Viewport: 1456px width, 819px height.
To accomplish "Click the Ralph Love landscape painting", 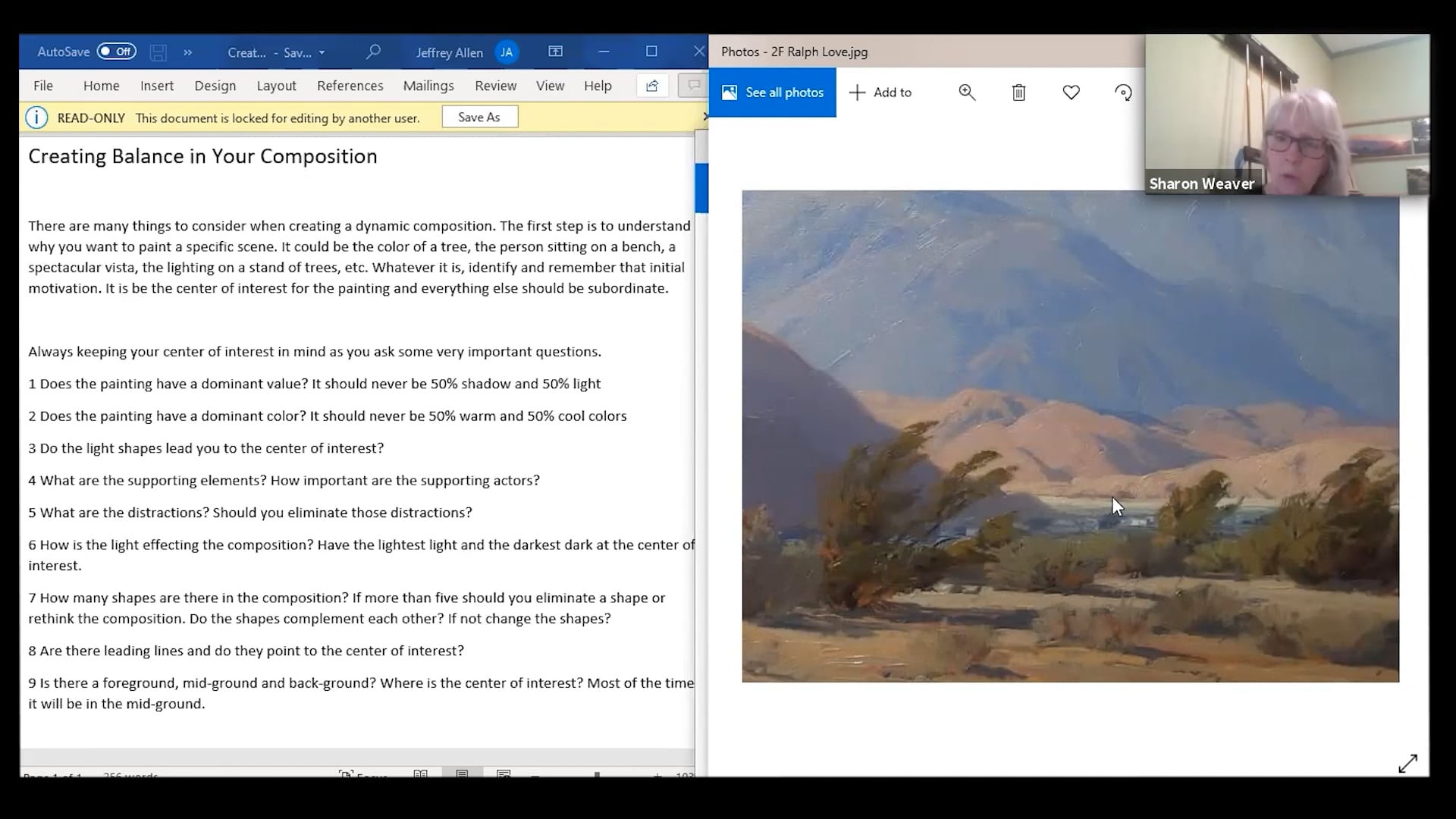I will coord(1070,436).
